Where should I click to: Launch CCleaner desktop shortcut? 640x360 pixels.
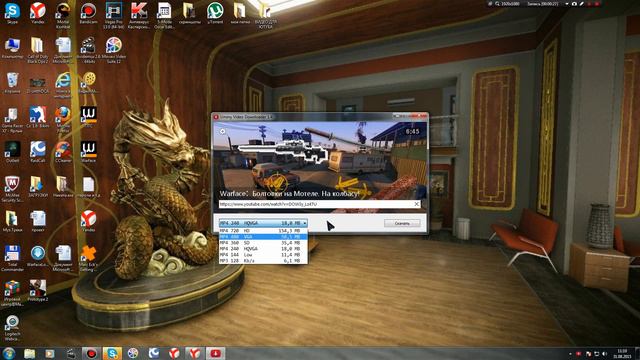(x=63, y=152)
